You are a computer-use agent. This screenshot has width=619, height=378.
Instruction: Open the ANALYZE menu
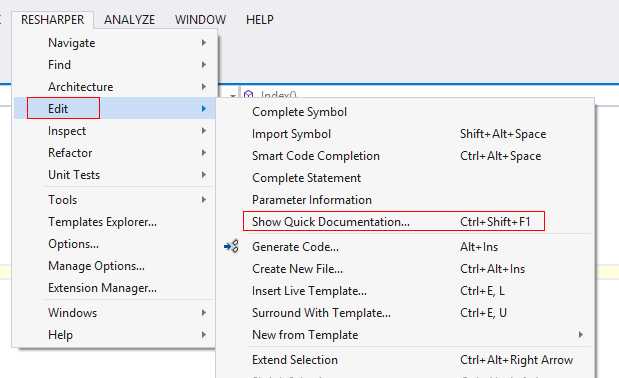point(129,19)
